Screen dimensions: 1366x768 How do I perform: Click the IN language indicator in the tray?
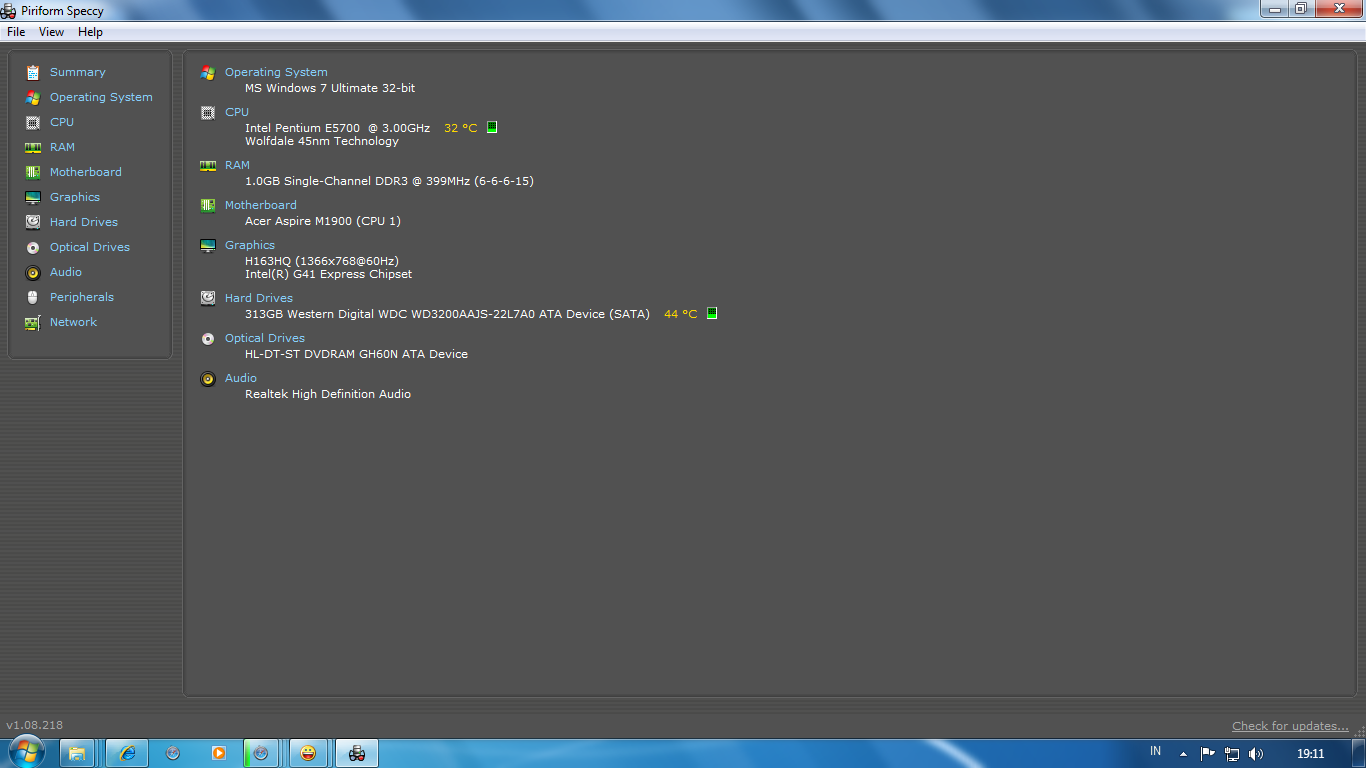(x=1156, y=751)
